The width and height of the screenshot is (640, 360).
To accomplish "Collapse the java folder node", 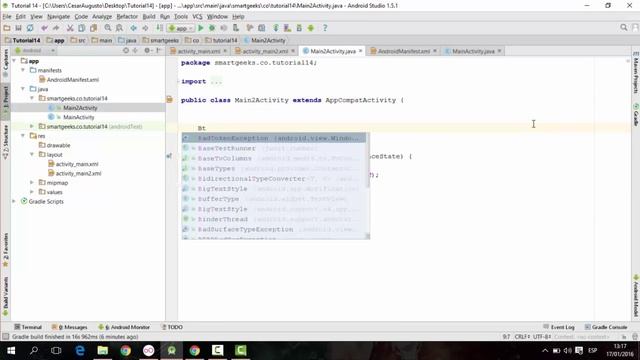I will (23, 89).
